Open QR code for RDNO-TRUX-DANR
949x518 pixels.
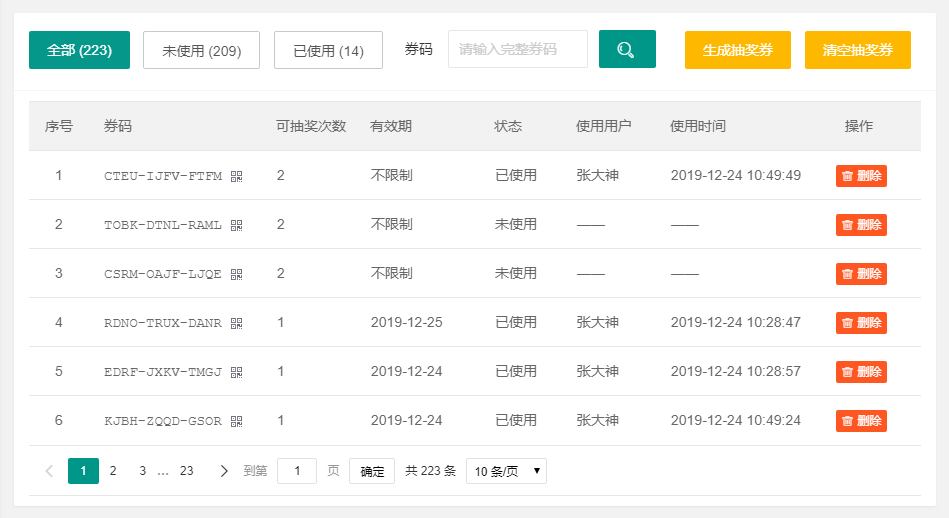click(237, 323)
